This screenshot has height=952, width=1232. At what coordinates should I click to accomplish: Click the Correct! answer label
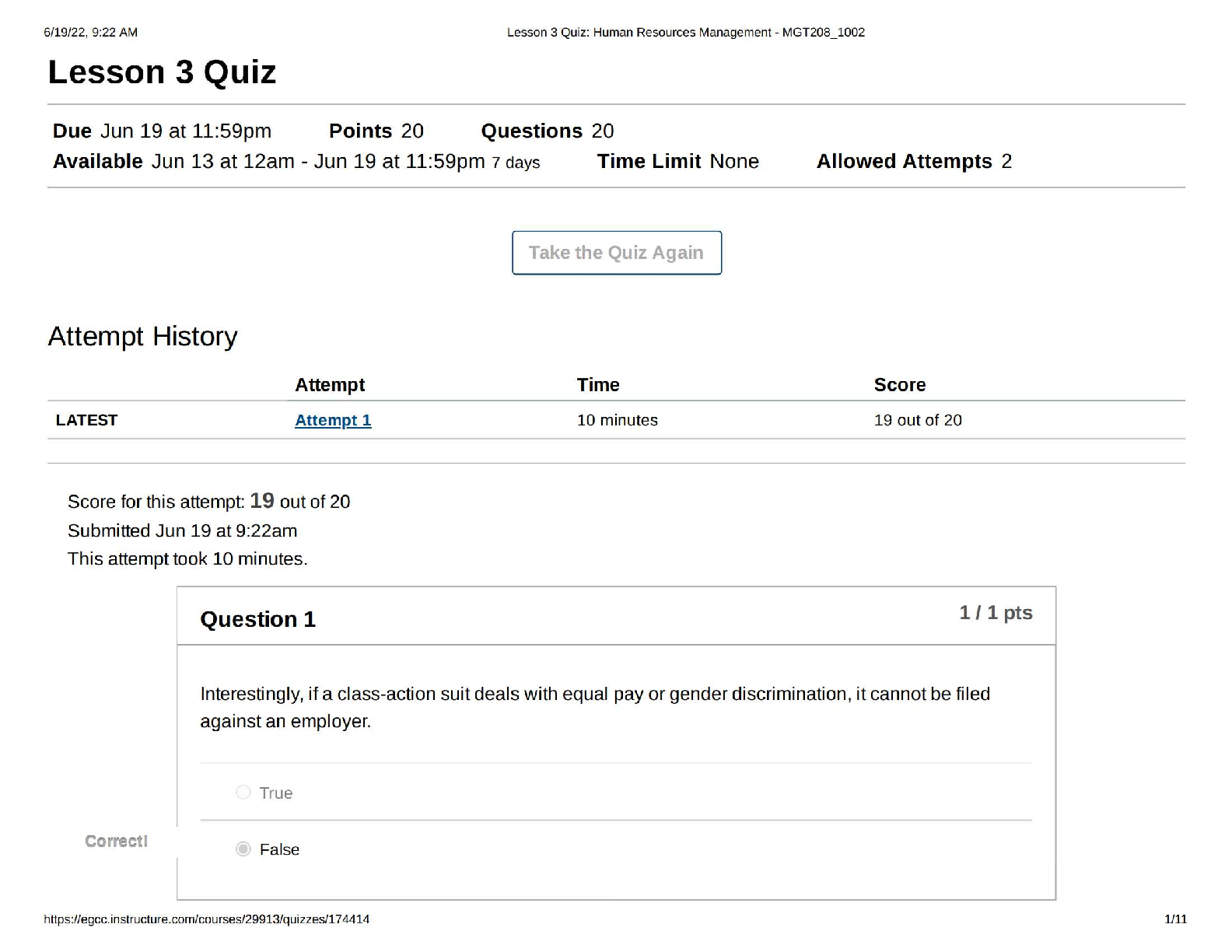click(x=116, y=841)
